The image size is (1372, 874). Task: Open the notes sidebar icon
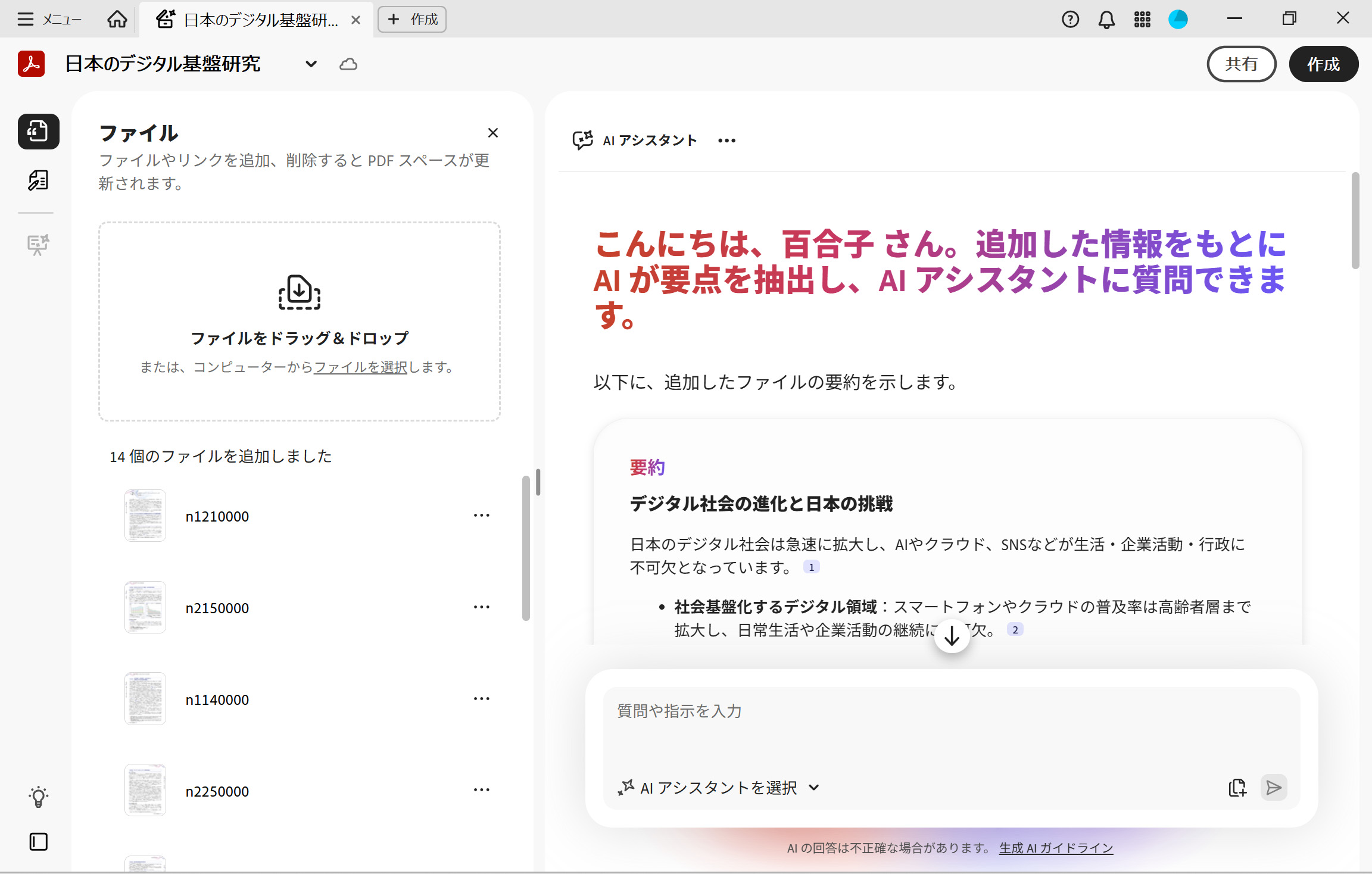tap(38, 180)
